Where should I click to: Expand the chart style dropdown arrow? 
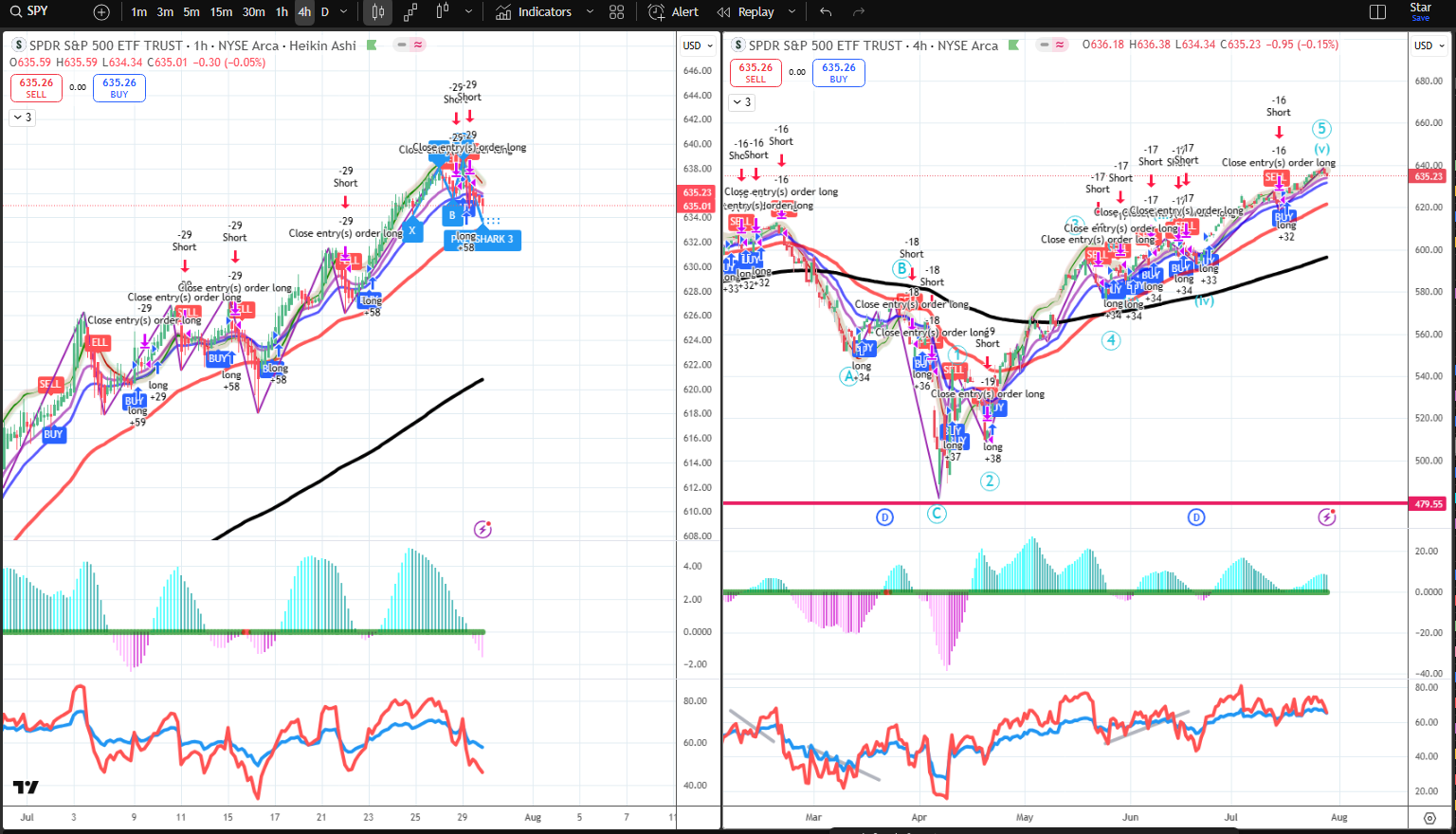click(468, 12)
